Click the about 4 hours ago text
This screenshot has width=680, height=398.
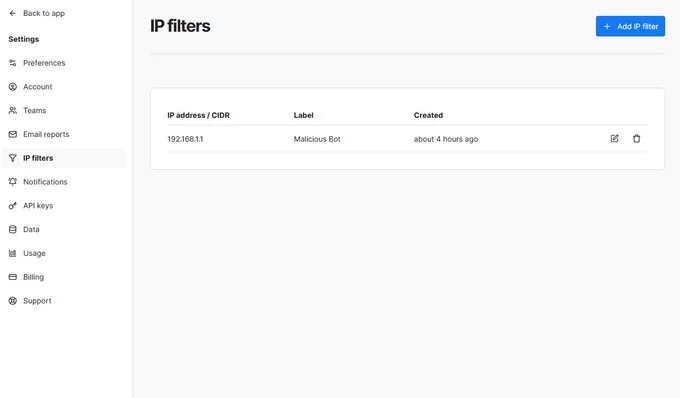pos(446,139)
